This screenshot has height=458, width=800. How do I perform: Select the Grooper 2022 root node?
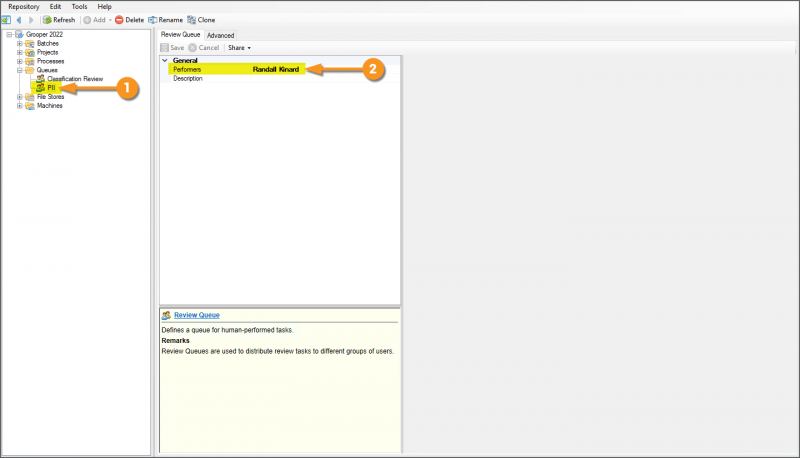click(x=44, y=35)
